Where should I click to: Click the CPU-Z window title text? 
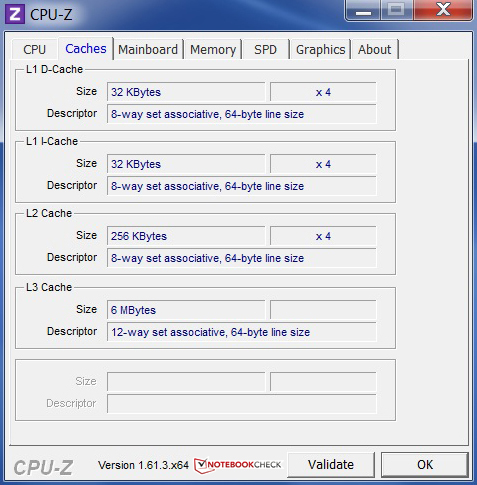tap(51, 14)
